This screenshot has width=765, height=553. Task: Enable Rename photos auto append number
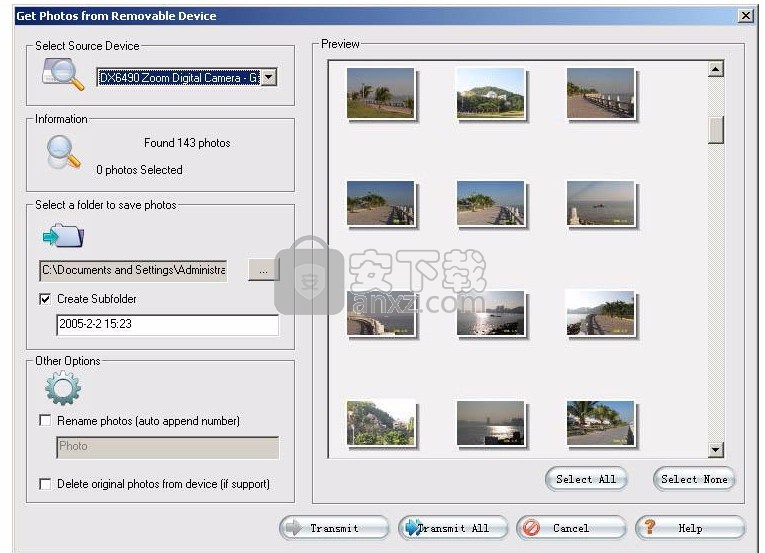tap(45, 421)
